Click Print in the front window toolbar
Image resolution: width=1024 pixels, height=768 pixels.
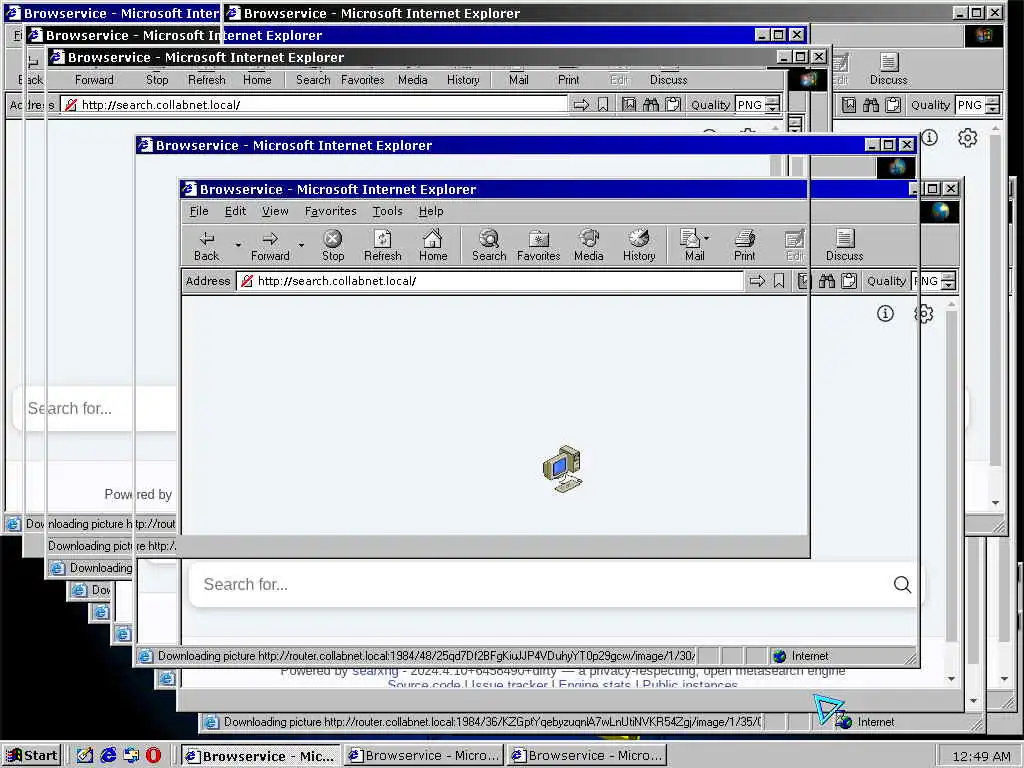[x=744, y=246]
